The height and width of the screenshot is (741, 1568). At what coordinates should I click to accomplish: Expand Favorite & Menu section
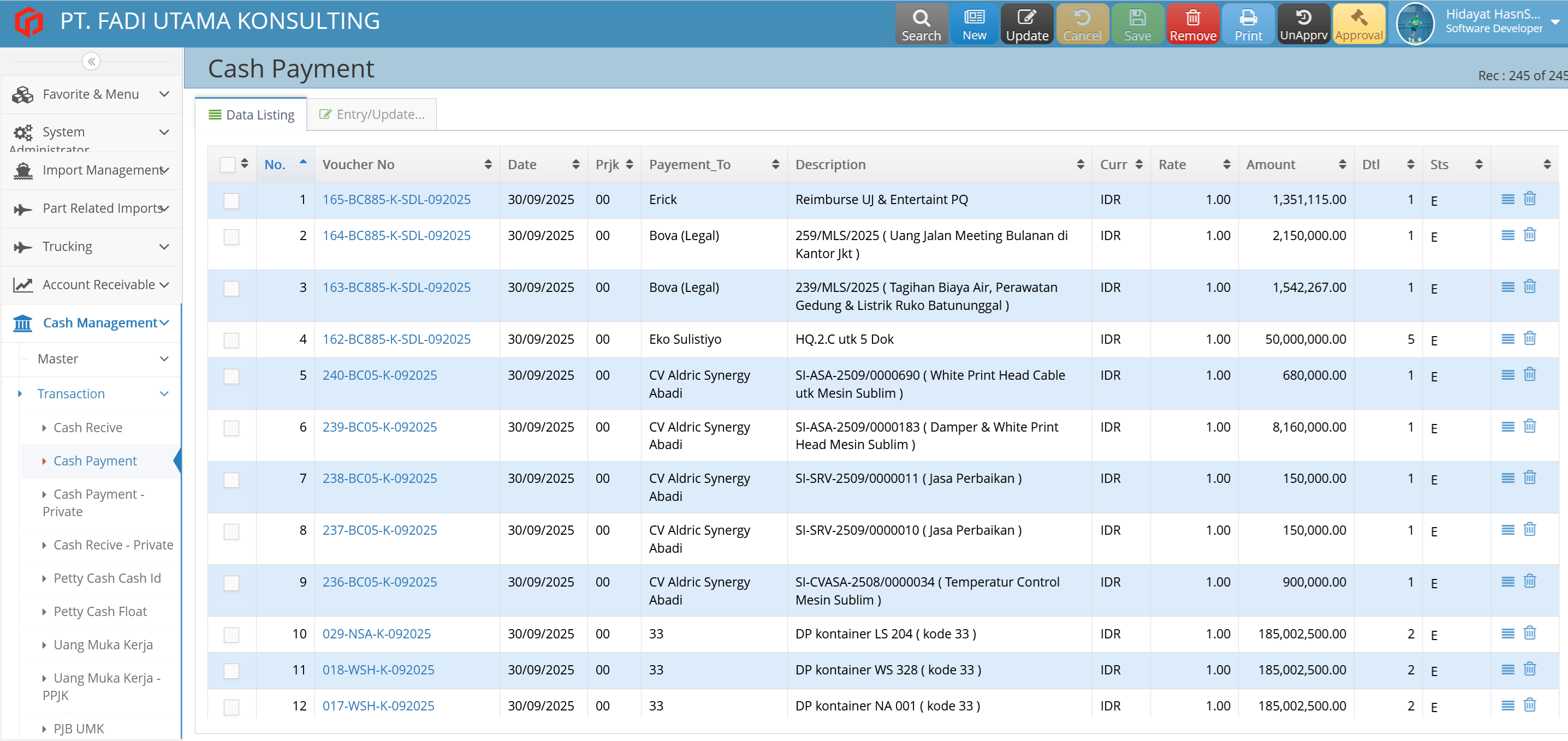click(91, 94)
